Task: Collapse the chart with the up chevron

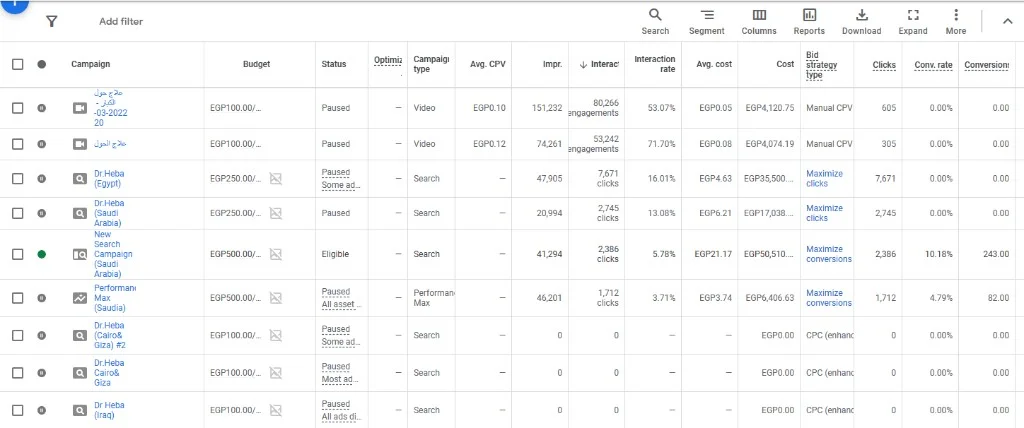Action: coord(1007,21)
